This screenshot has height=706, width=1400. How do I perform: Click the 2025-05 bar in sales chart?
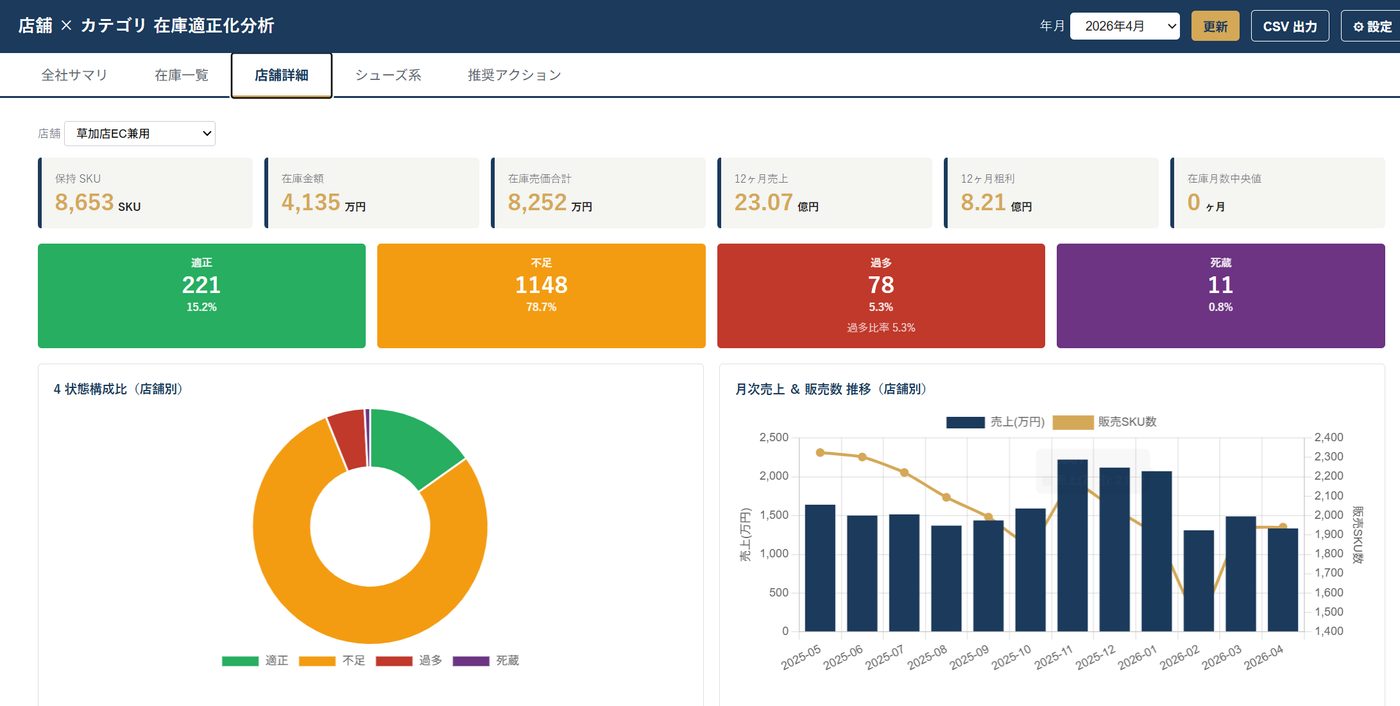(x=820, y=568)
